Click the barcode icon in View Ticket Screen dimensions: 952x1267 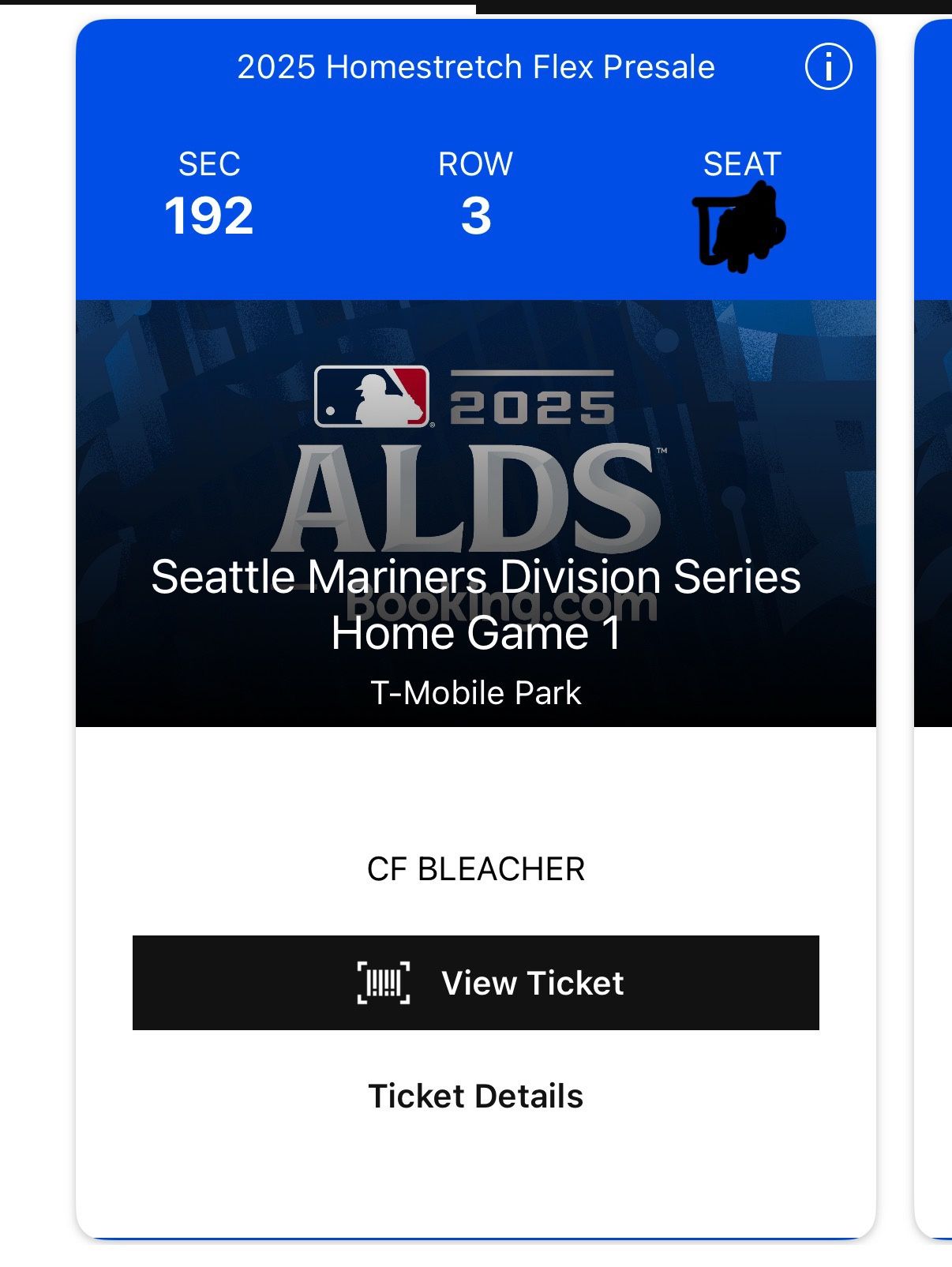click(x=384, y=983)
